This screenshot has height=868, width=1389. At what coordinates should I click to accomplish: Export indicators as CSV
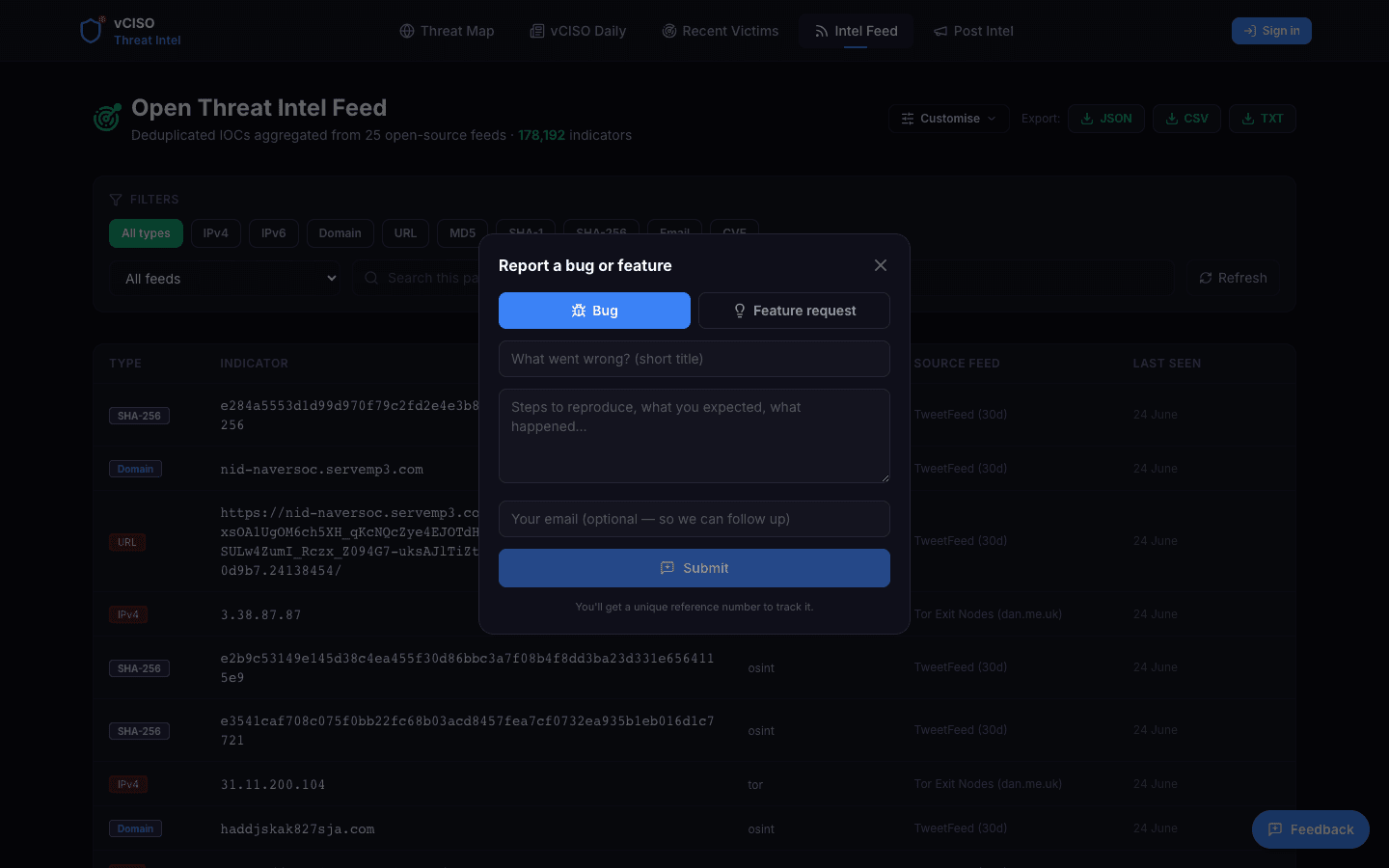point(1186,119)
